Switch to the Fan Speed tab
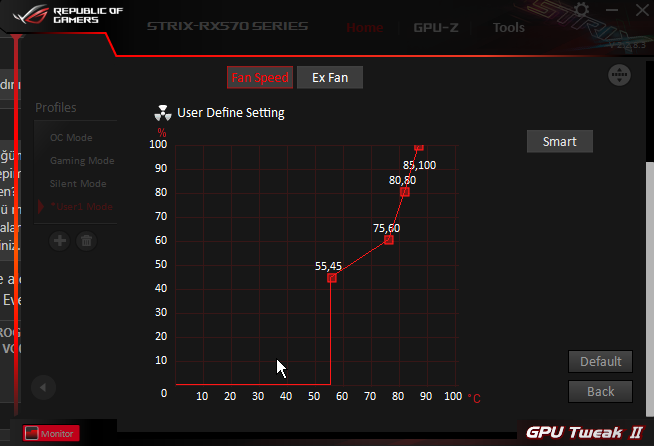 pos(260,77)
